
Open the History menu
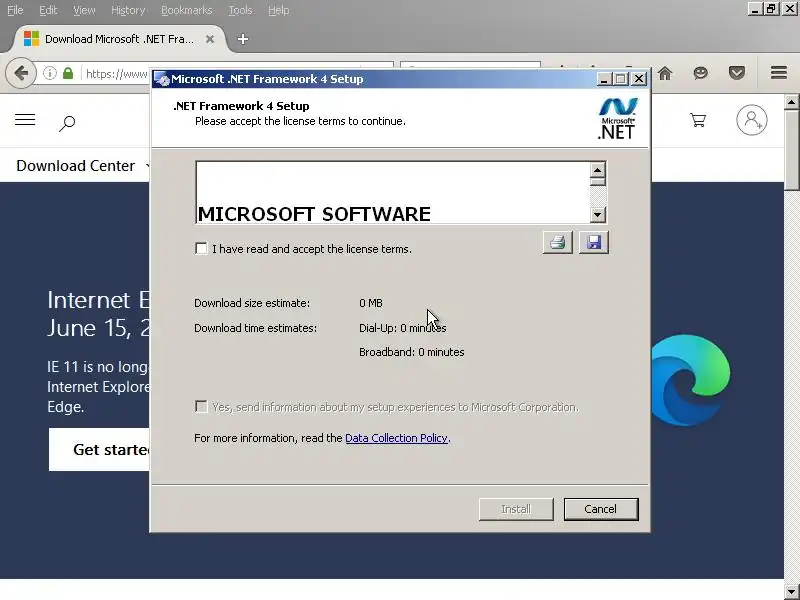pyautogui.click(x=128, y=10)
